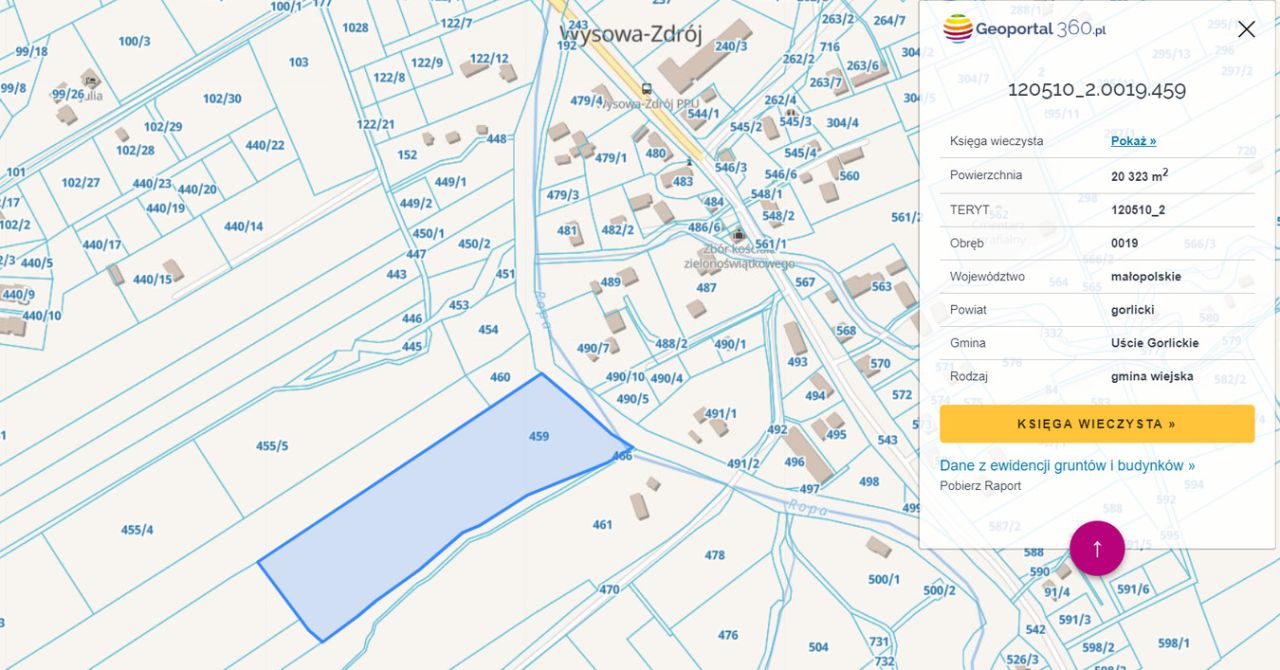This screenshot has height=670, width=1280.
Task: Select parcel 461 on the map
Action: coord(602,524)
